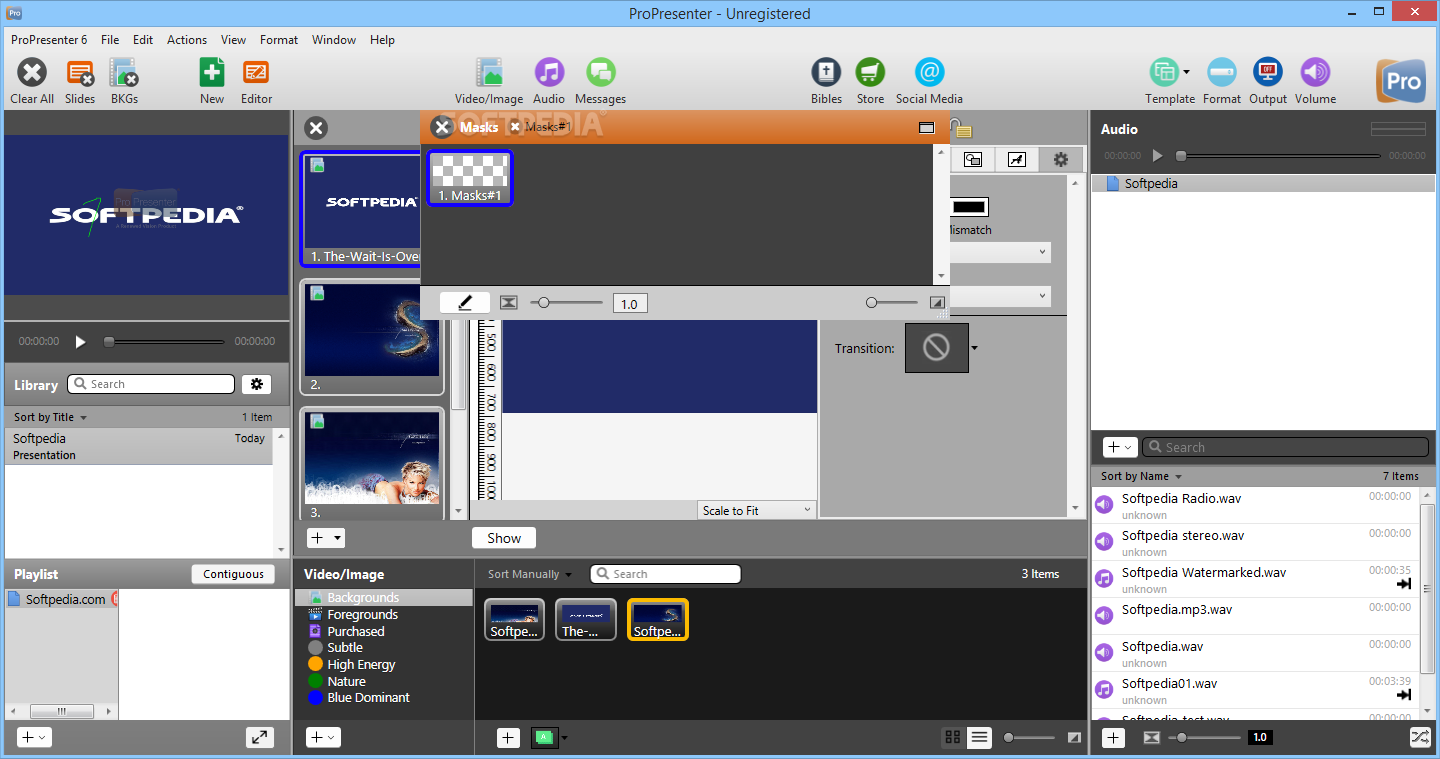
Task: Toggle the Contiguous playlist button
Action: pyautogui.click(x=233, y=574)
